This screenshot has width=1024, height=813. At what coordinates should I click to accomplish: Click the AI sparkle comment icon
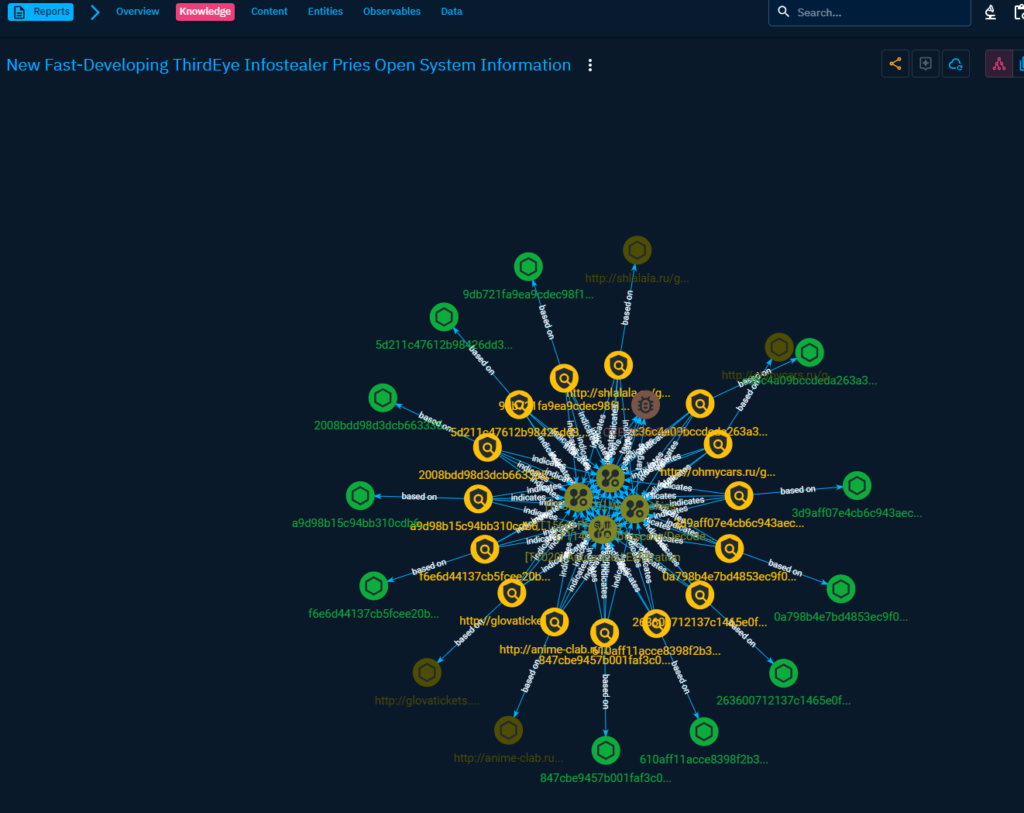tap(925, 64)
